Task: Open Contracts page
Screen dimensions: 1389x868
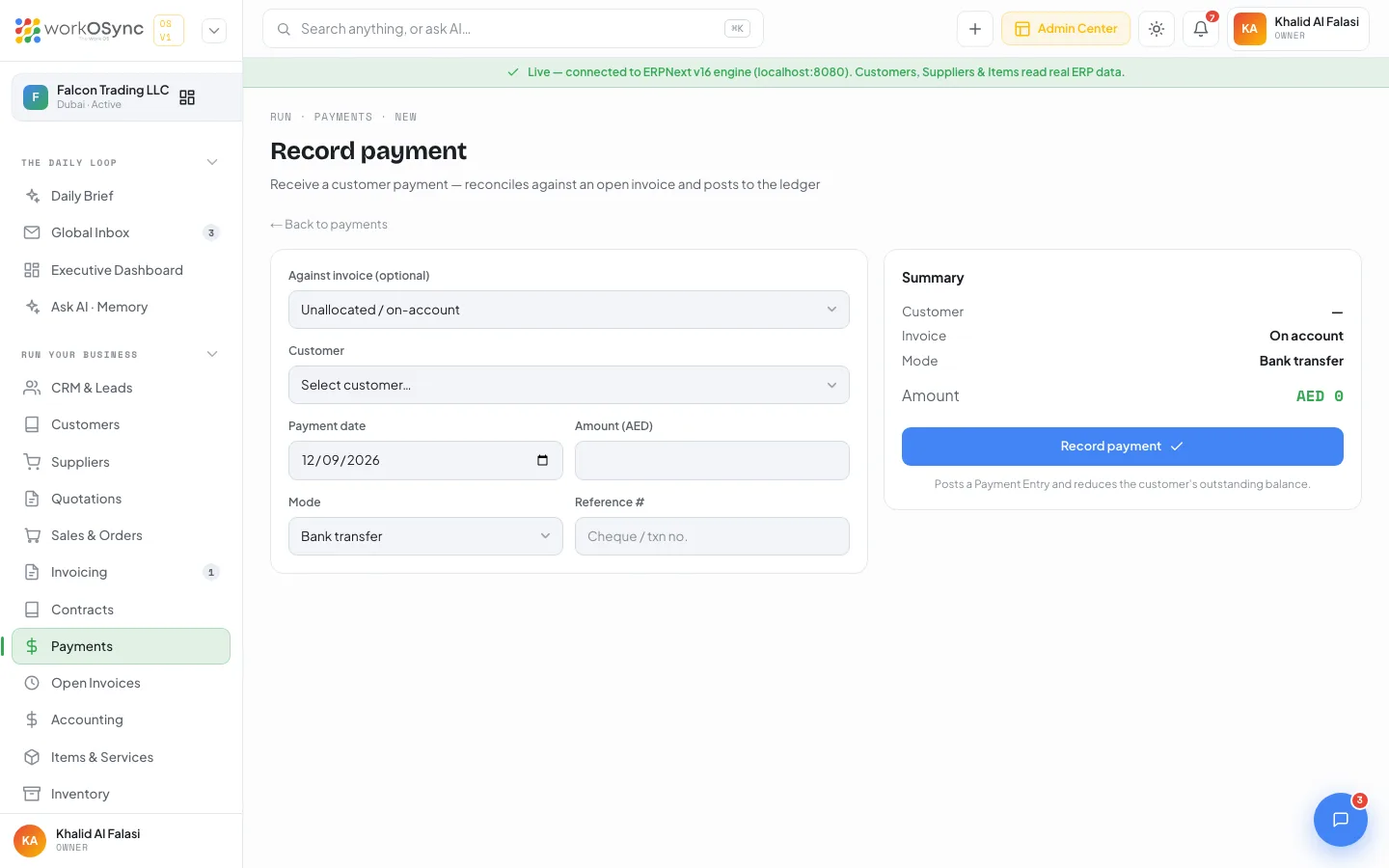Action: point(121,610)
